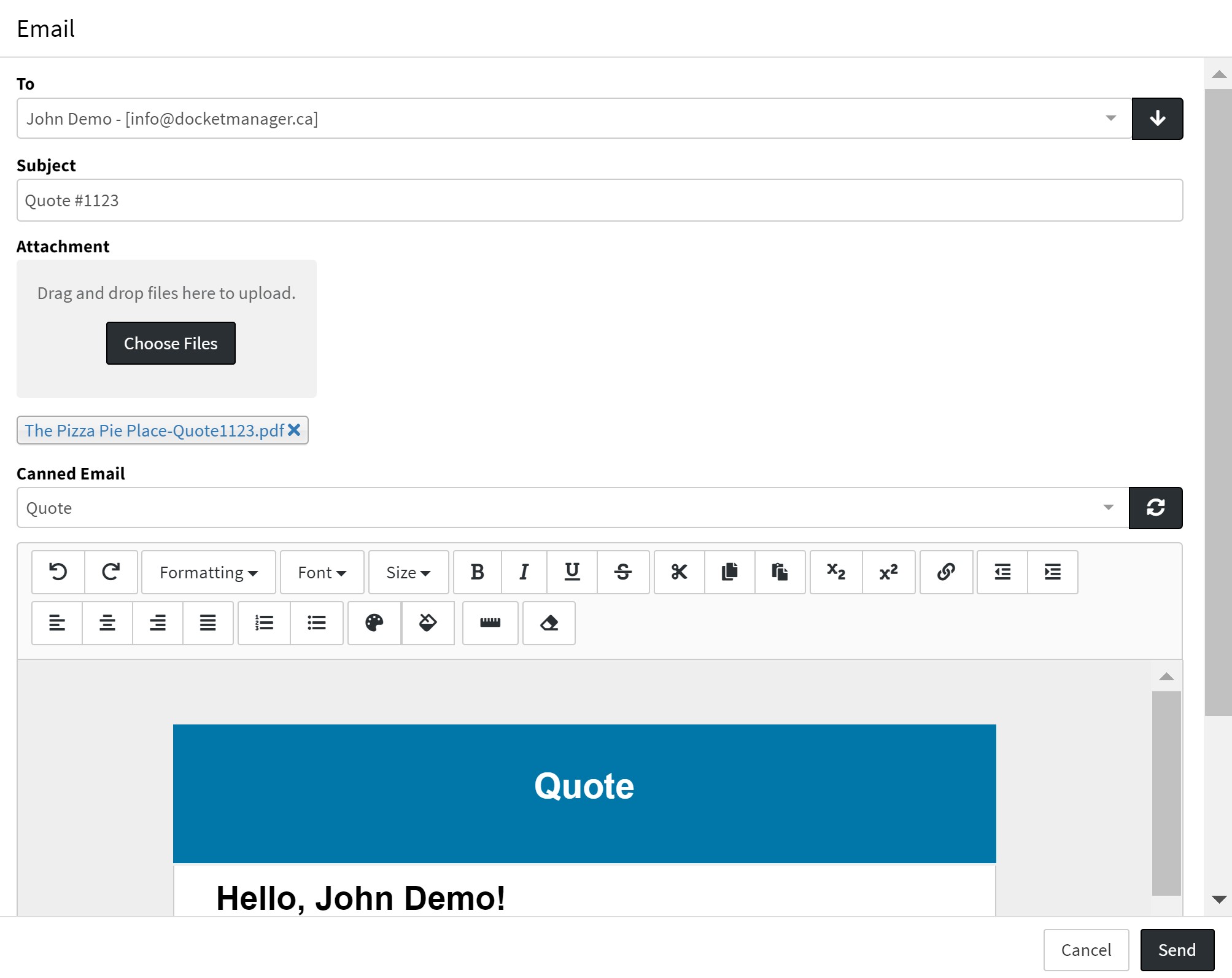The image size is (1232, 978).
Task: Apply subscript formatting
Action: 836,572
